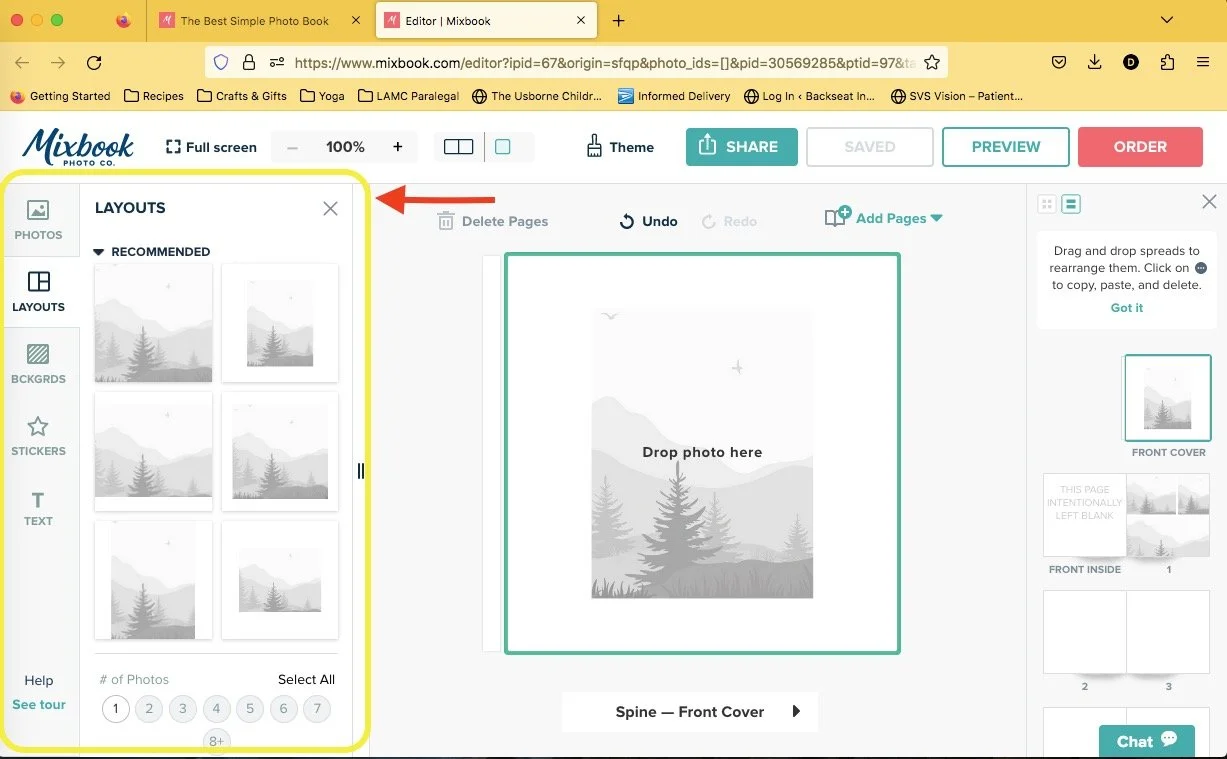Collapse the Recommended layouts section
The image size is (1227, 759).
98,251
